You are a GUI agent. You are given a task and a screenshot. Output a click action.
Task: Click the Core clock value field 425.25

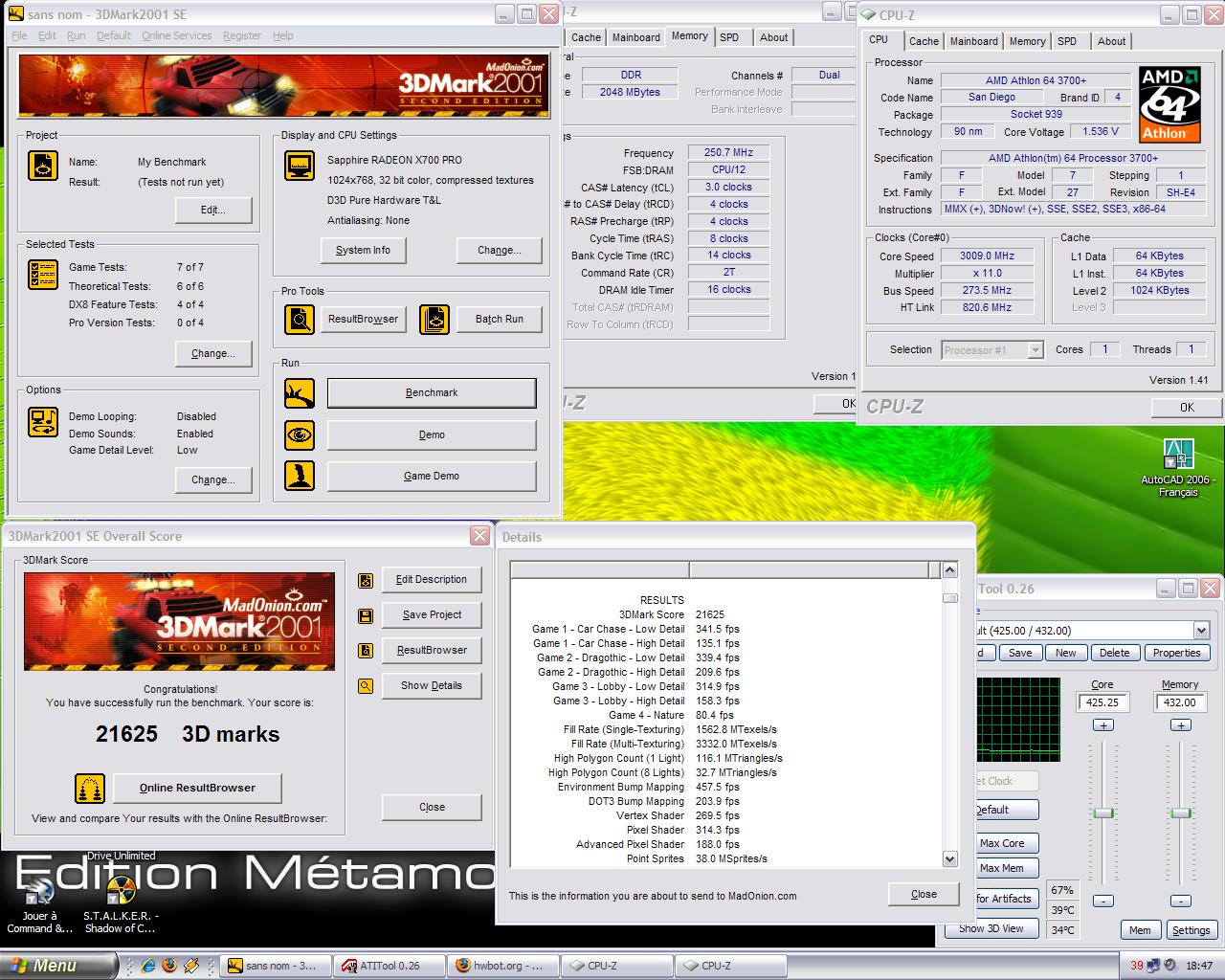point(1102,702)
